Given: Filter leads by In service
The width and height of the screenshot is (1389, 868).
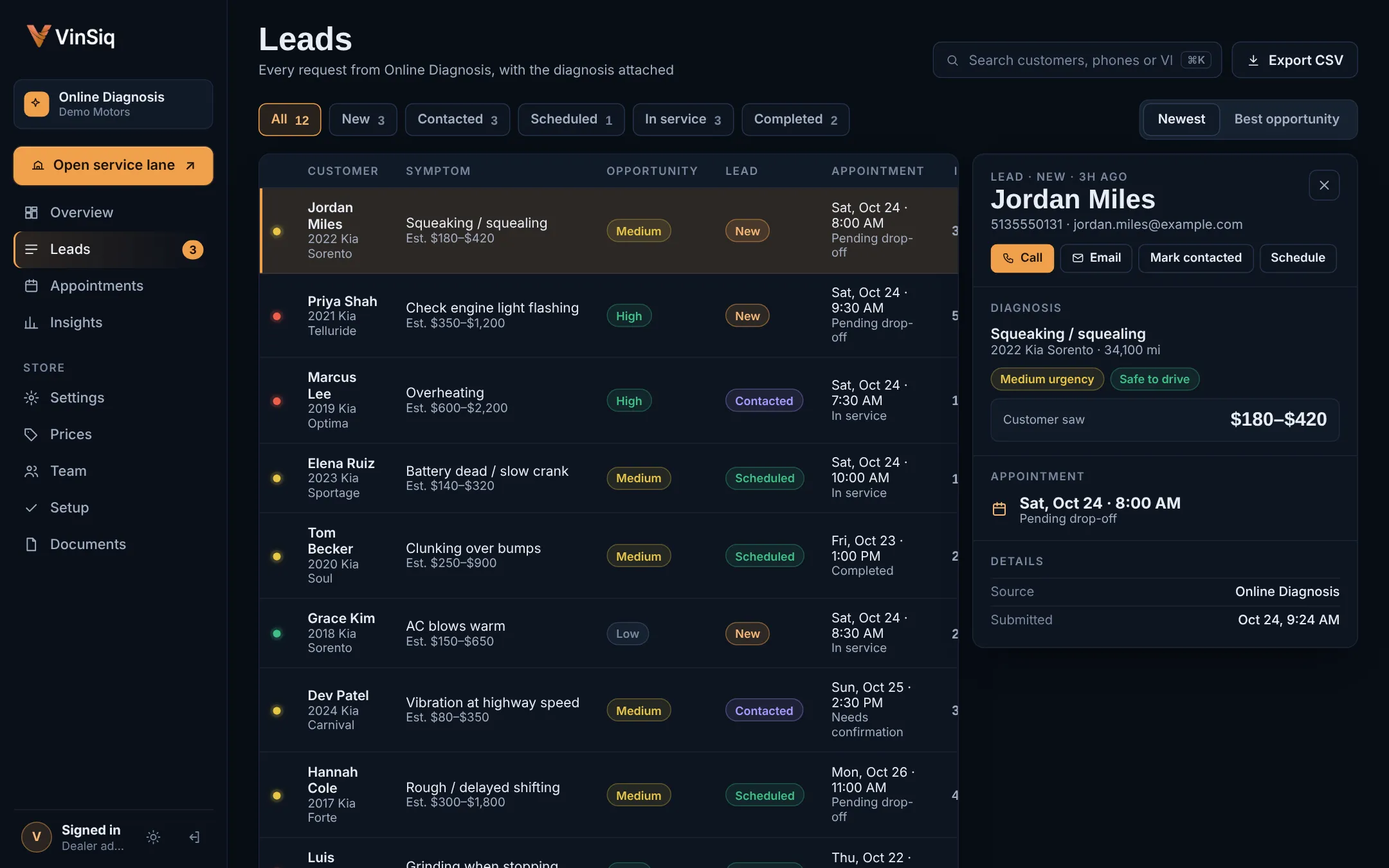Looking at the screenshot, I should click(x=683, y=120).
